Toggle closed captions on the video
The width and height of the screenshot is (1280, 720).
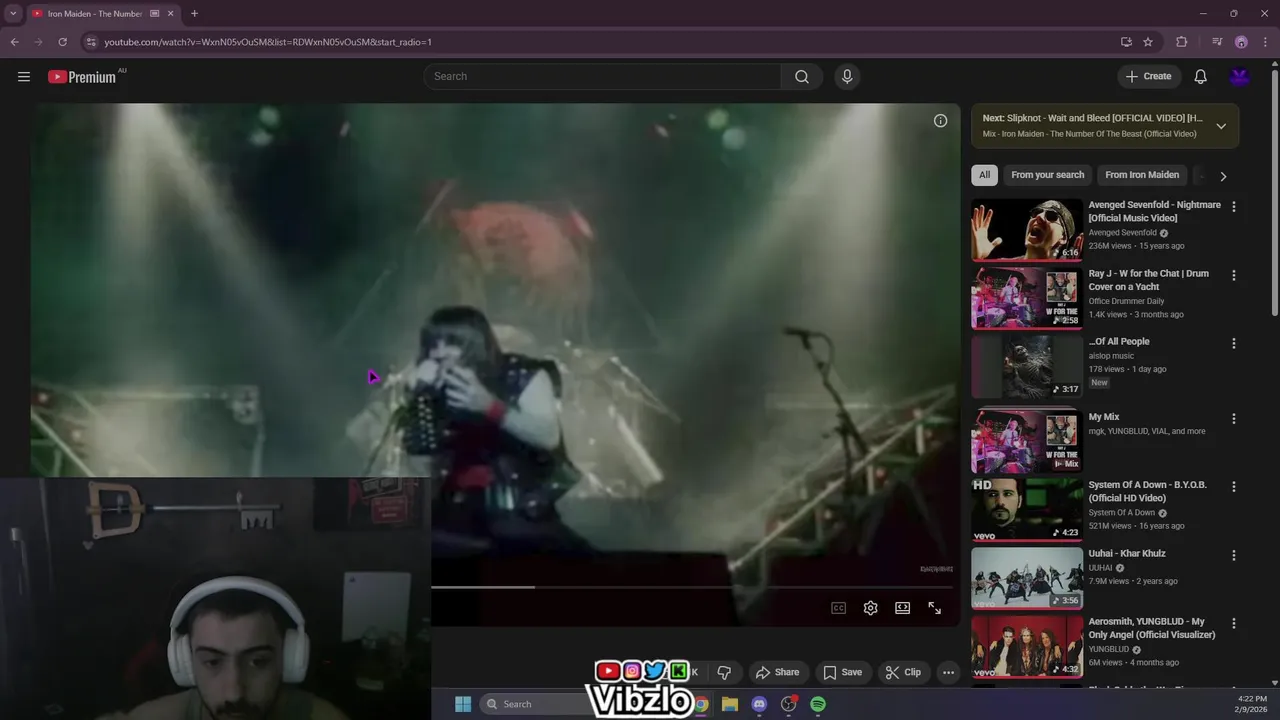point(838,608)
